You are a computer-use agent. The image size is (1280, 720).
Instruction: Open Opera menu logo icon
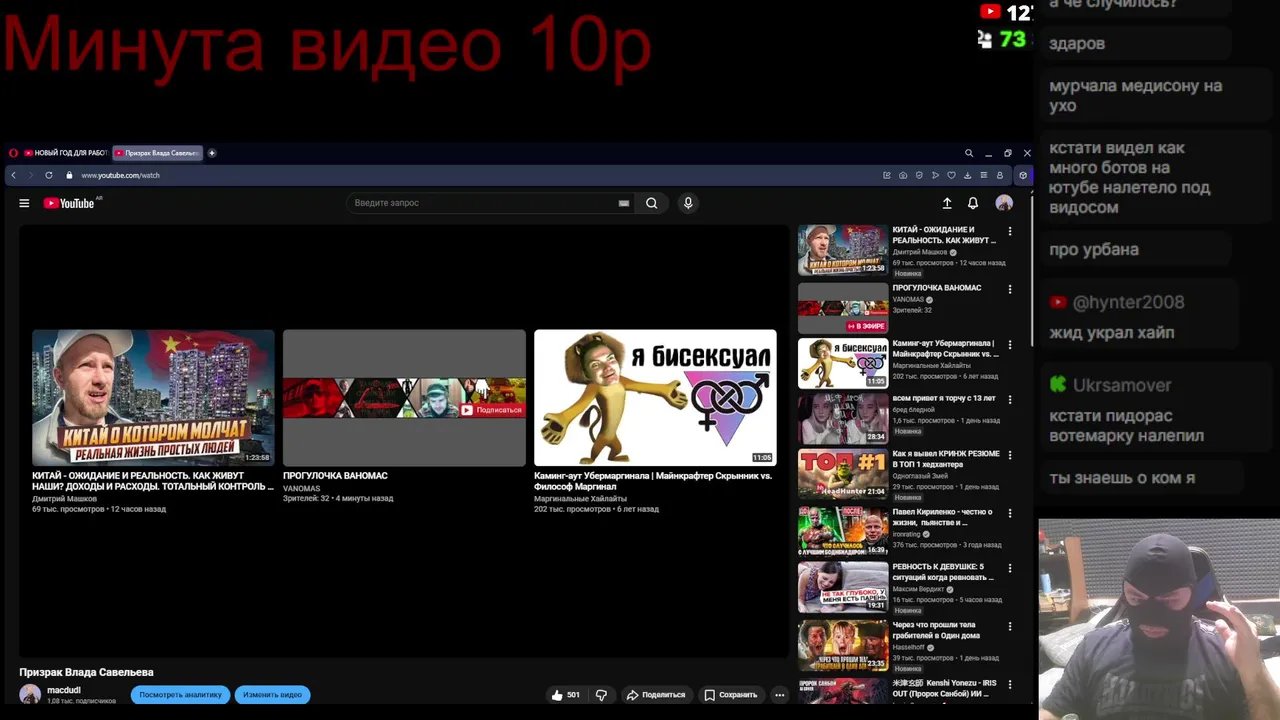(x=13, y=153)
